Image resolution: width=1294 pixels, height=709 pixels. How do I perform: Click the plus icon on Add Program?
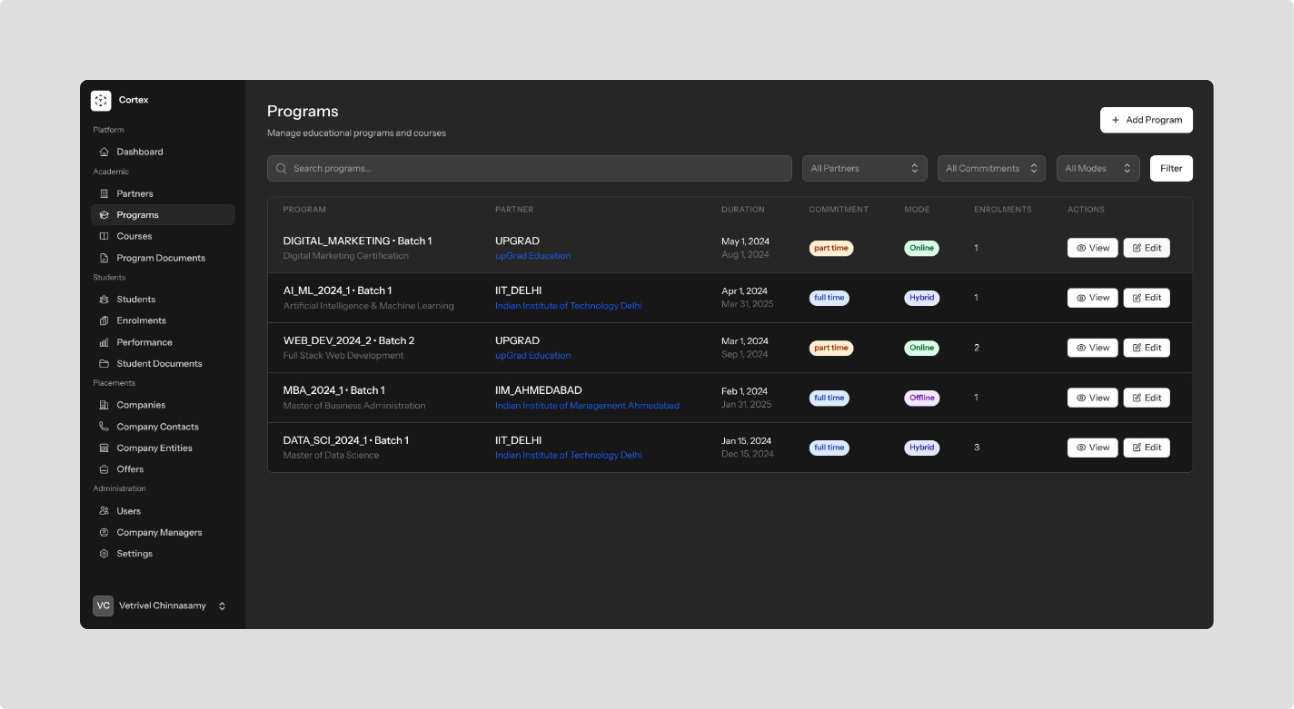point(1116,120)
